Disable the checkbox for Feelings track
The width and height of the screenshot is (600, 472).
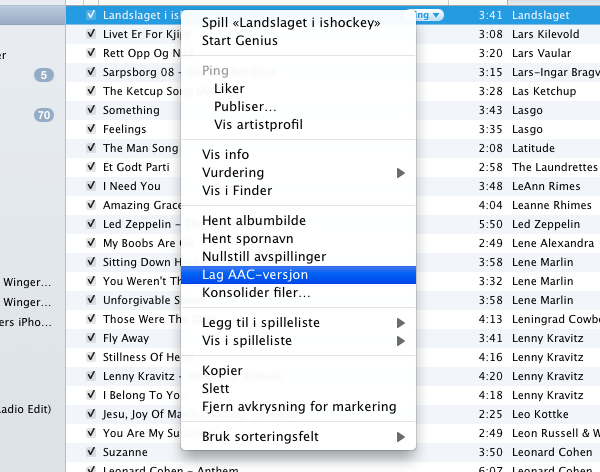click(92, 129)
